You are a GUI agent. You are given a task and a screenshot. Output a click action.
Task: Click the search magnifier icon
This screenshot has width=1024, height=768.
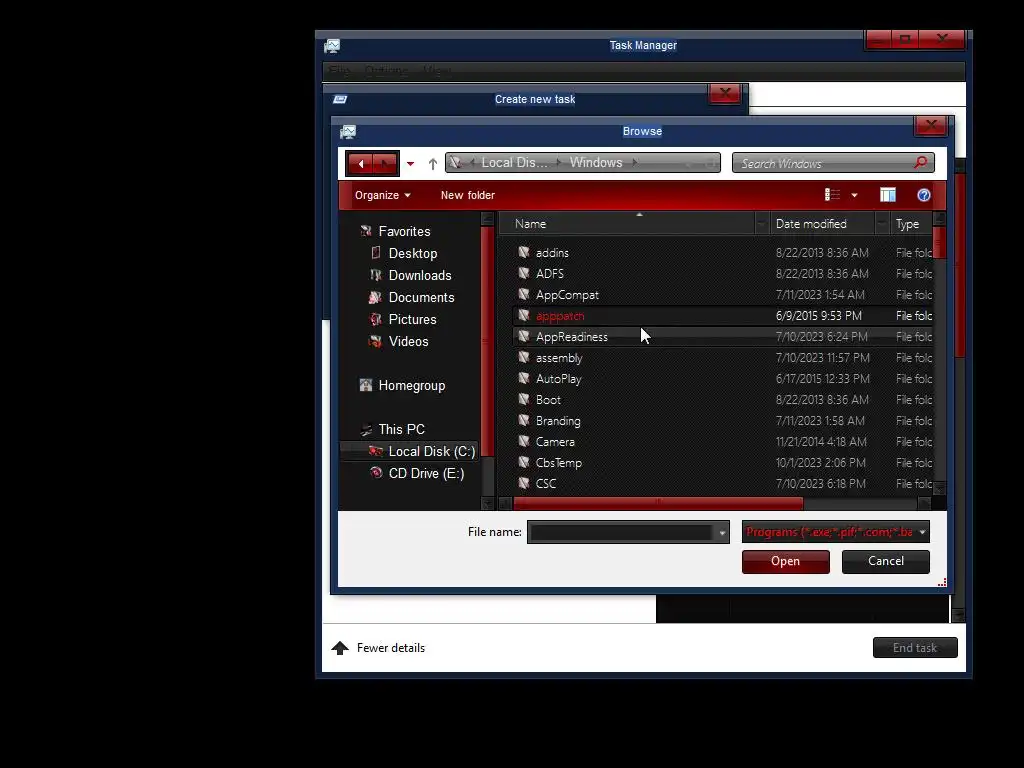pyautogui.click(x=921, y=162)
